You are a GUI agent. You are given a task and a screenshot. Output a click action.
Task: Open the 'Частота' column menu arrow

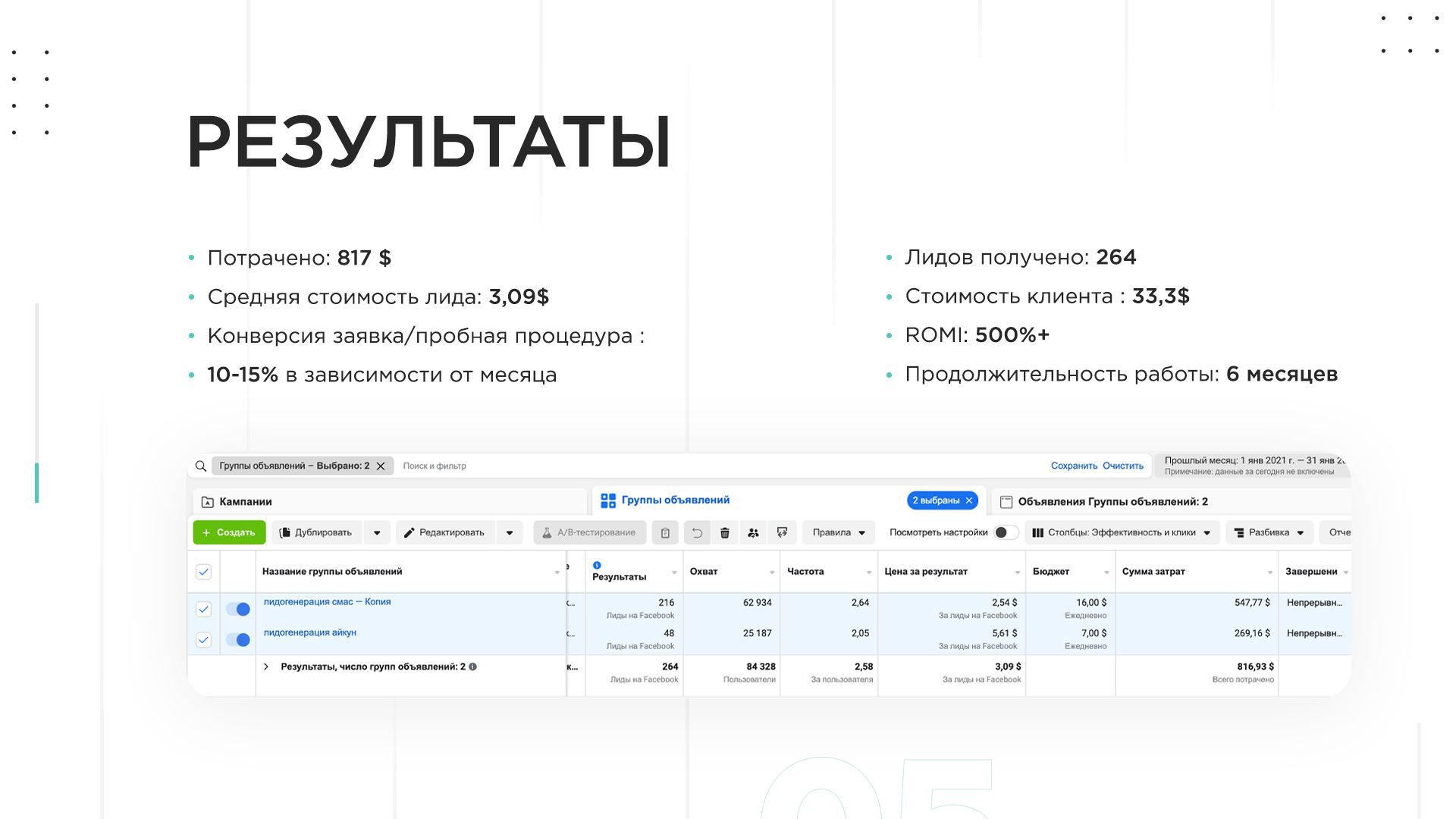click(869, 573)
